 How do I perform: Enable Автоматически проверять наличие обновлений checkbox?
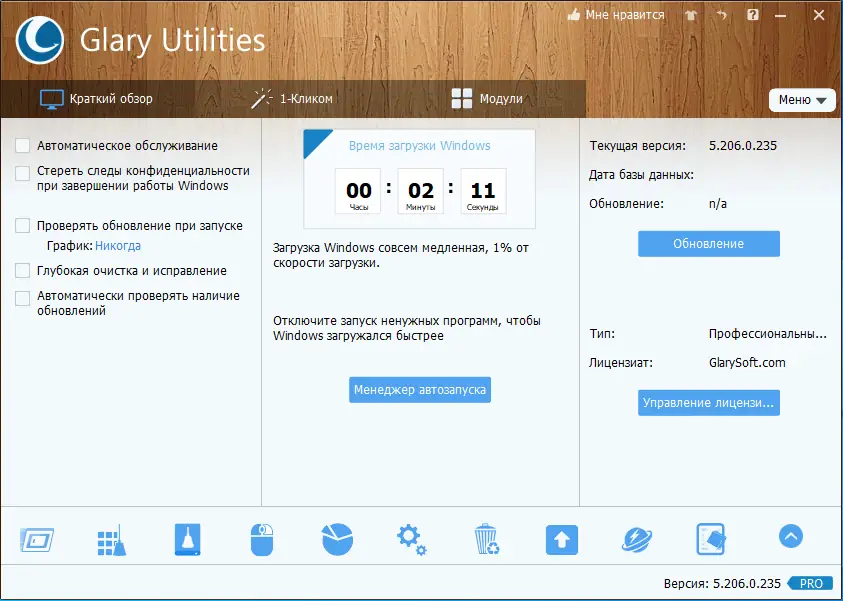coord(23,298)
